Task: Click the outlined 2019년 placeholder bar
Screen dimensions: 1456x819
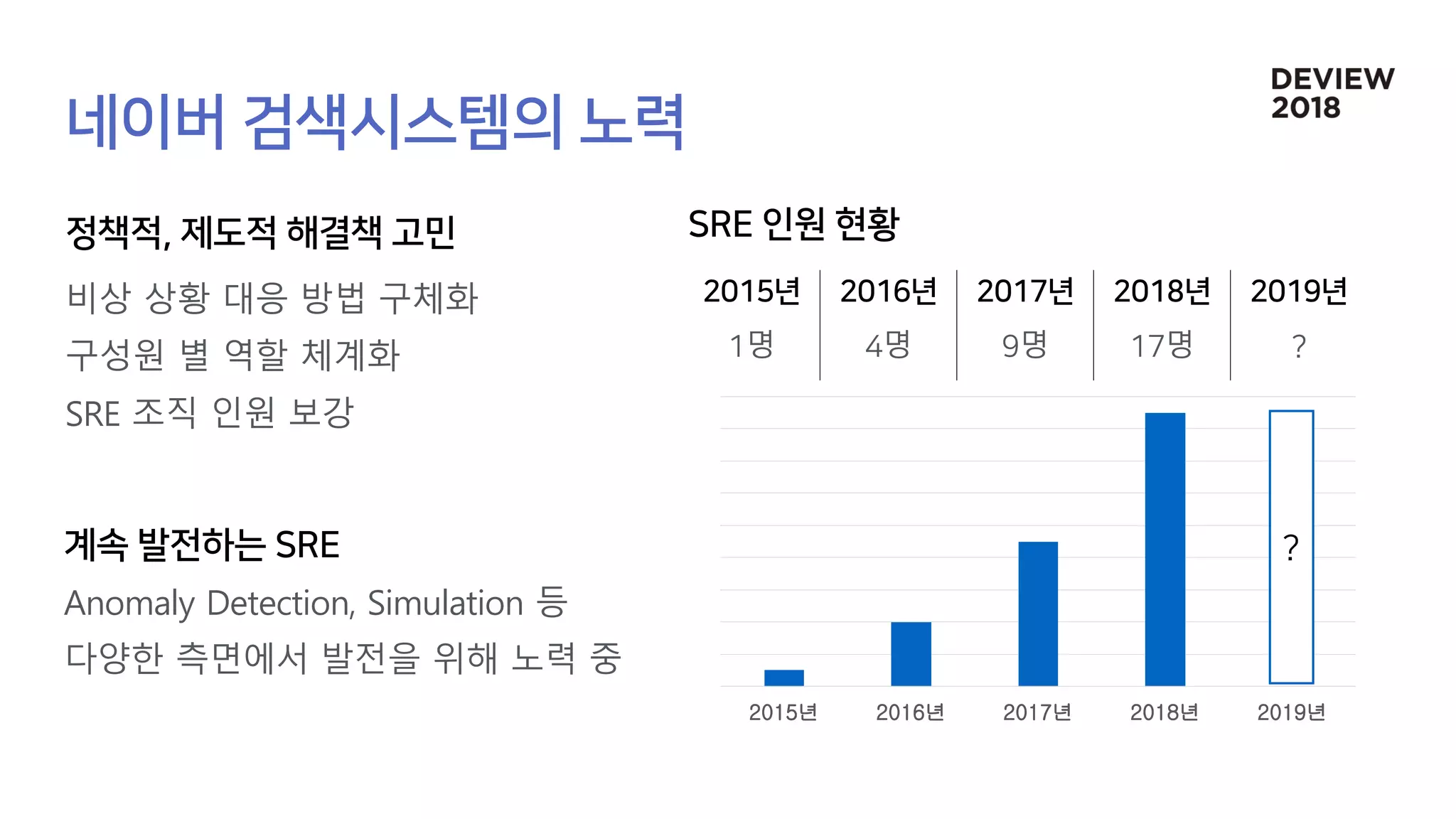Action: (x=1292, y=547)
